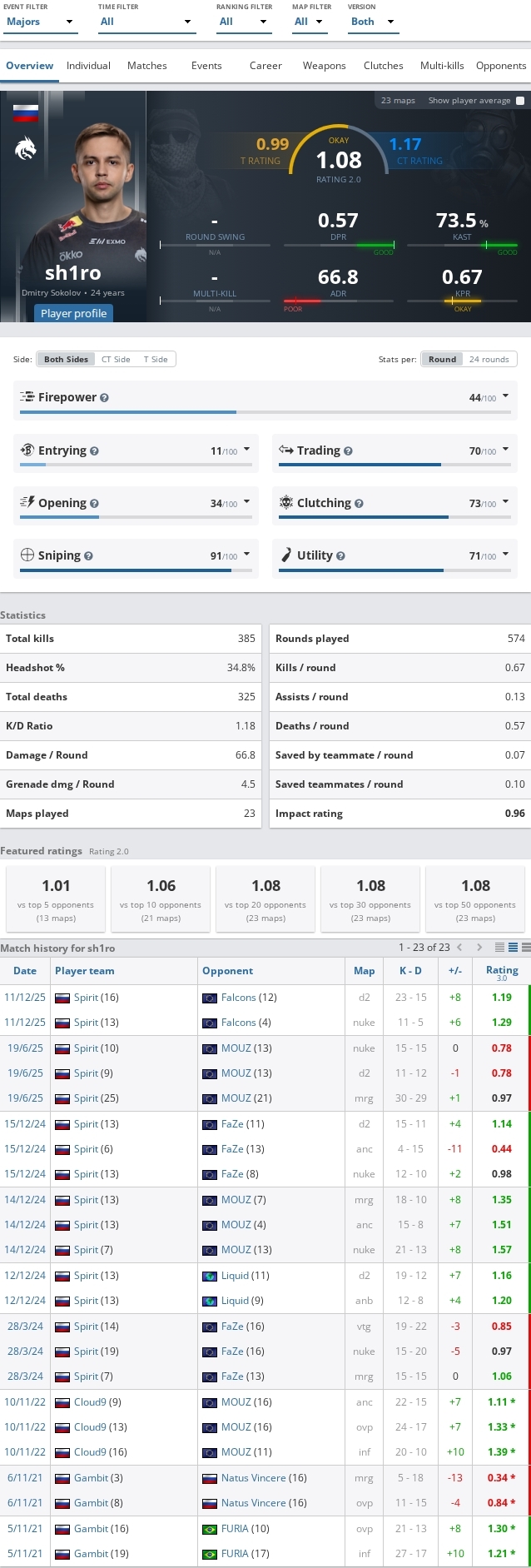531x1568 pixels.
Task: Open Ranking Filter dropdown
Action: click(x=244, y=22)
